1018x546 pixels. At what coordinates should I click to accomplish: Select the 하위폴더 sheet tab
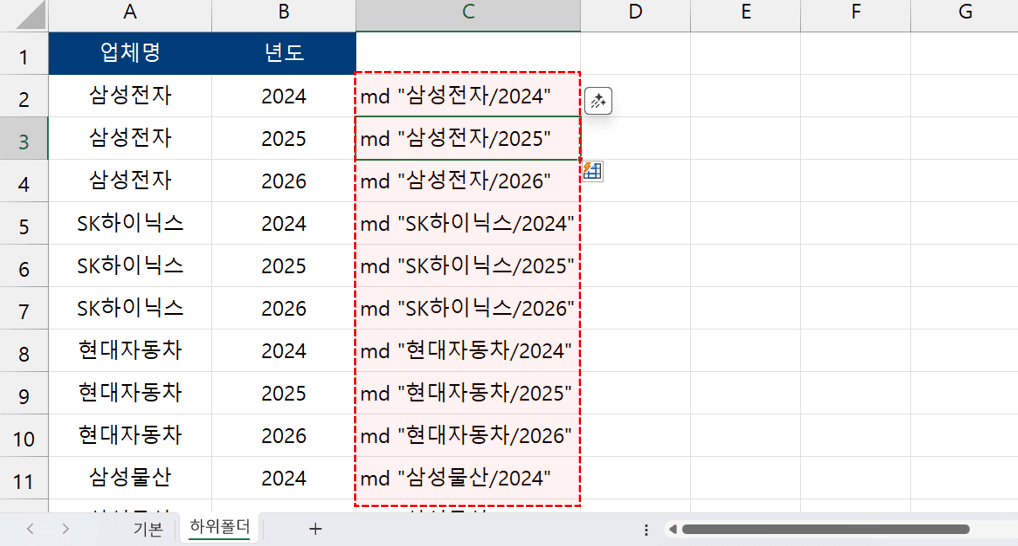click(220, 527)
